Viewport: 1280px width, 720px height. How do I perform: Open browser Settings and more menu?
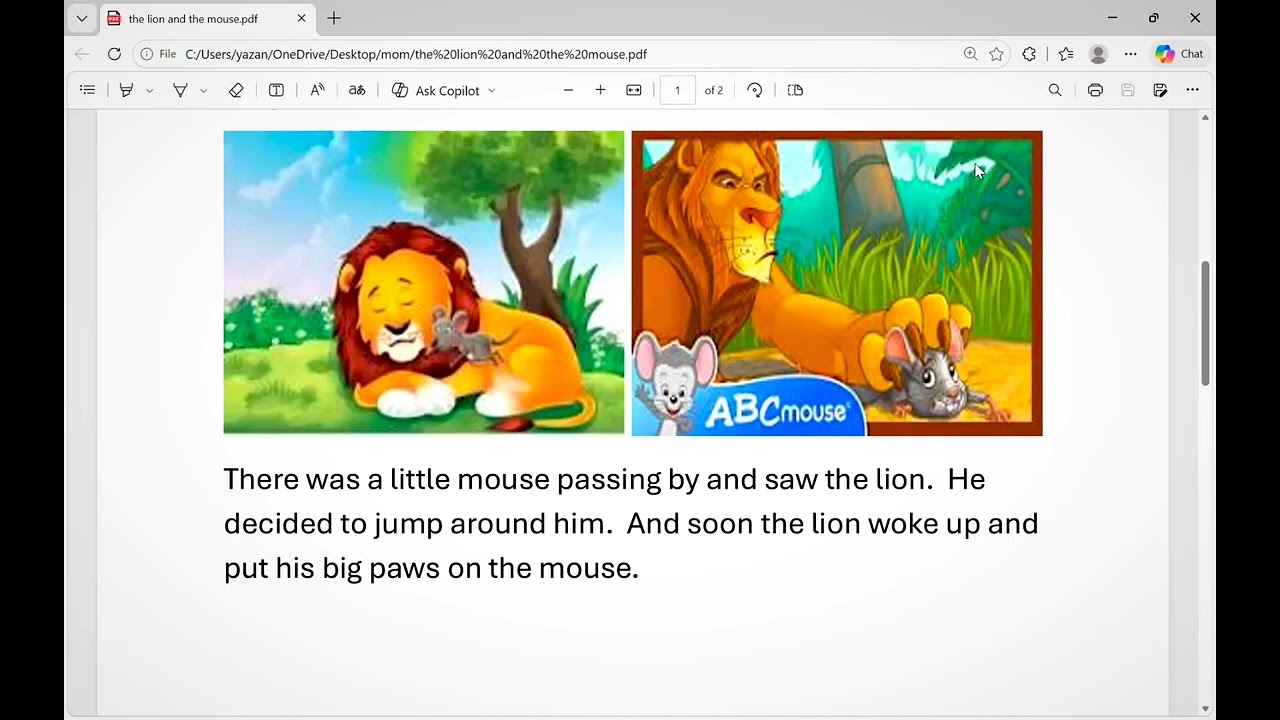coord(1130,54)
